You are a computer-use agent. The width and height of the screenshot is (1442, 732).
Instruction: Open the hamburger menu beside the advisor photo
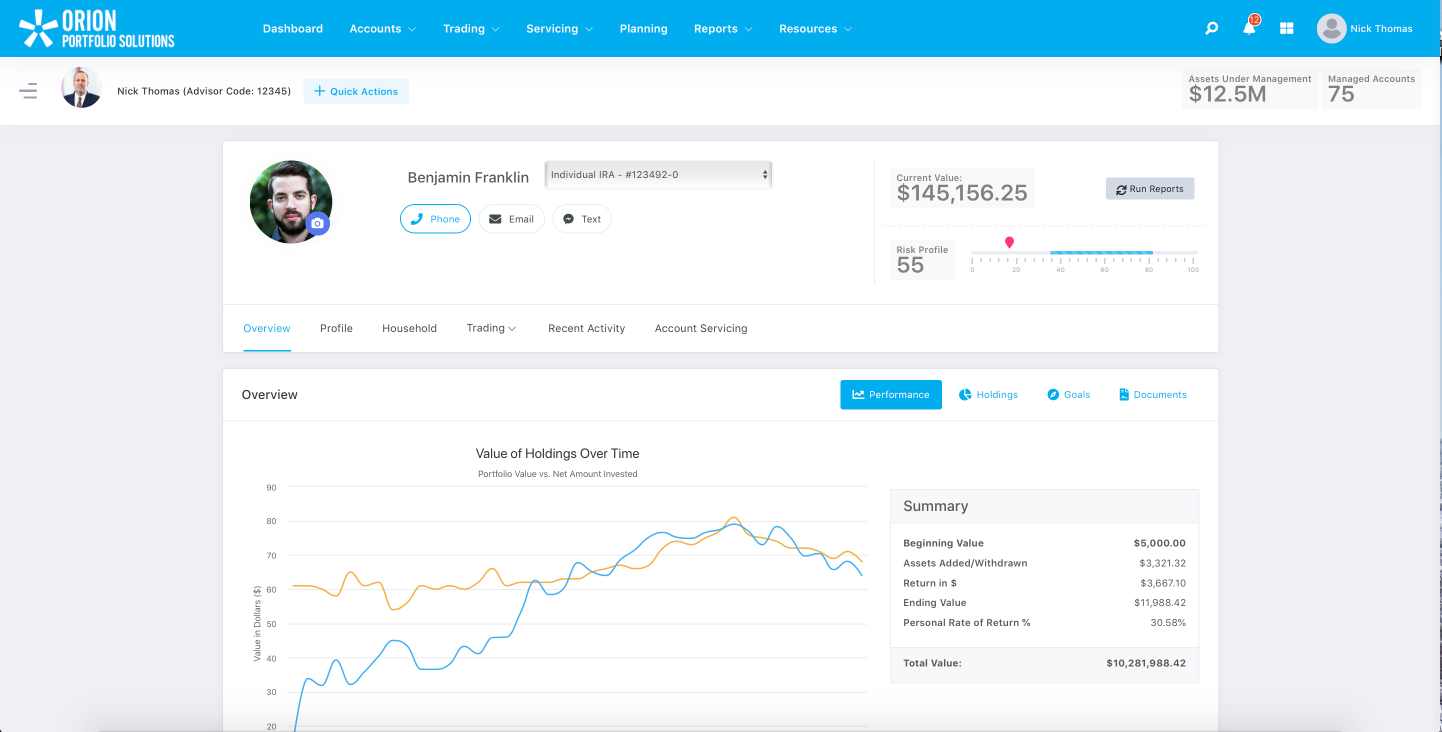pyautogui.click(x=28, y=90)
